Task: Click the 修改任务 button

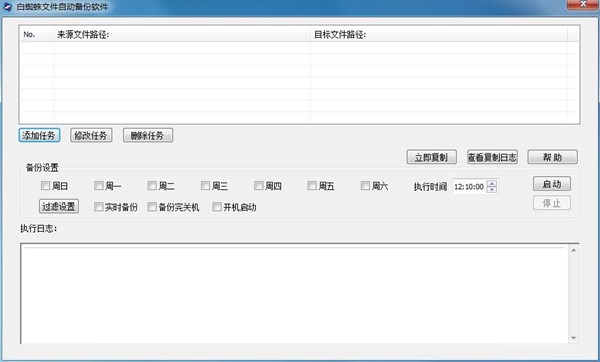Action: [x=91, y=135]
